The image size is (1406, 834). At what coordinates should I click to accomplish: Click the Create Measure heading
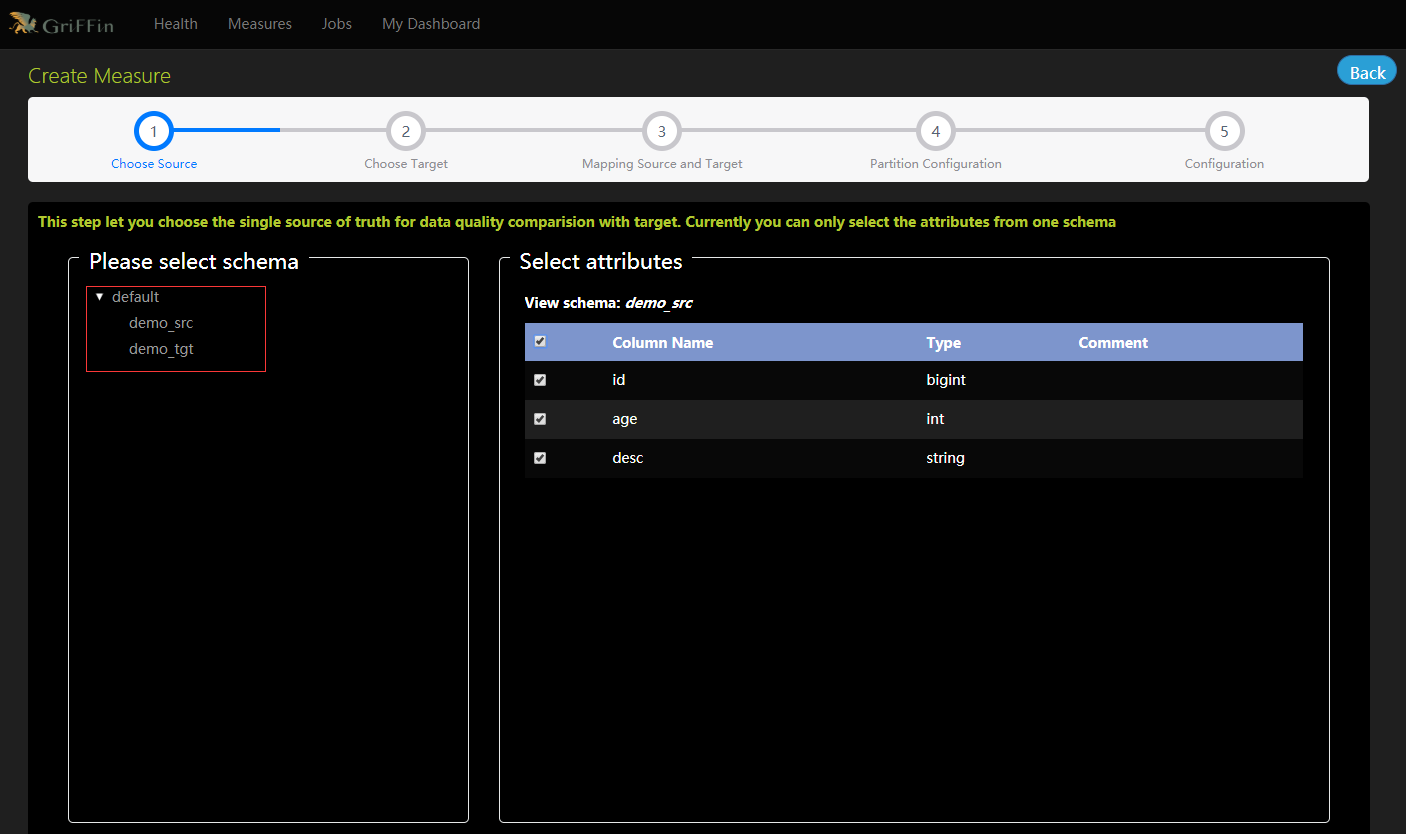coord(99,76)
